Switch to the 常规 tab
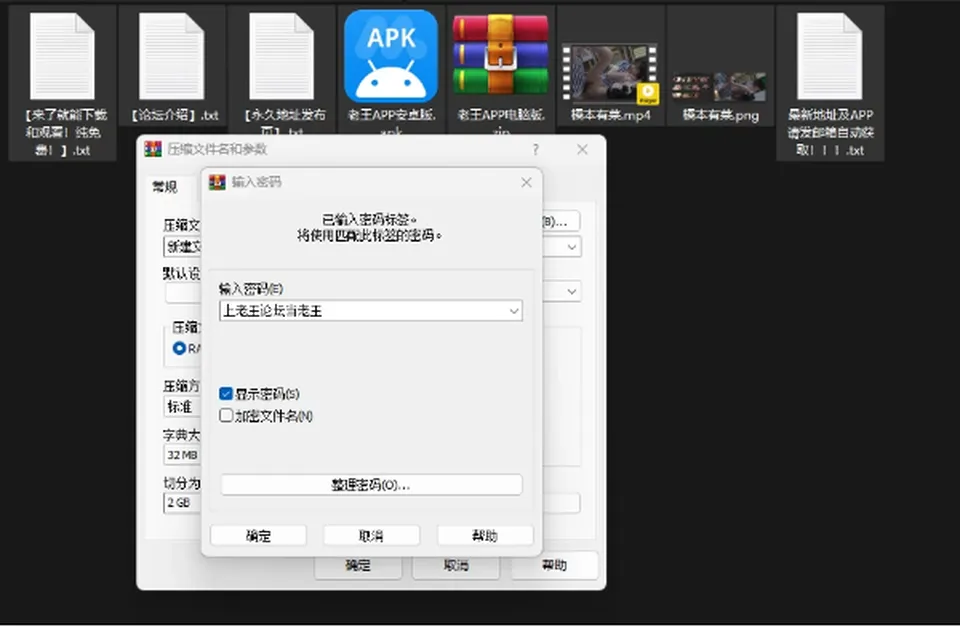 [165, 186]
